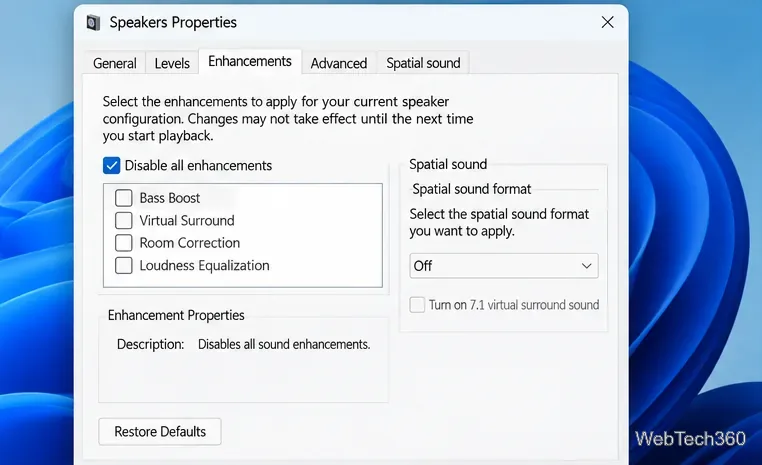Screen dimensions: 762x465
Task: Click the speaker icon in the title bar
Action: pyautogui.click(x=93, y=22)
